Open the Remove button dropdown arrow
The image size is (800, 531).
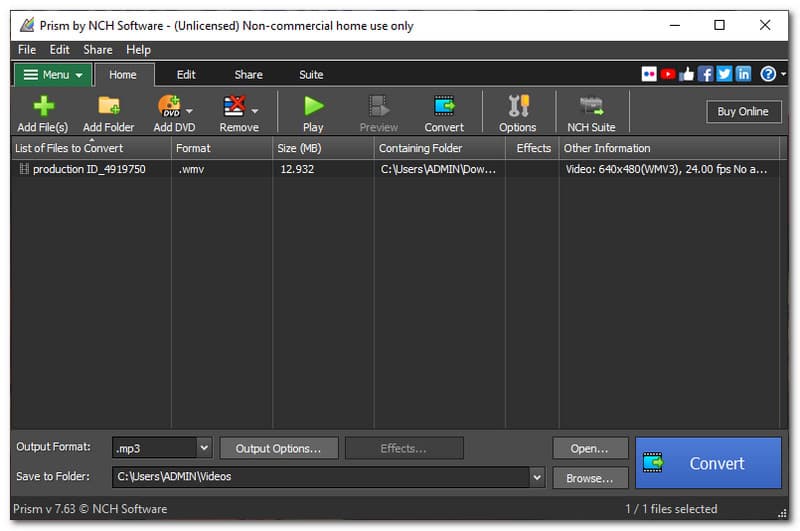[x=256, y=111]
